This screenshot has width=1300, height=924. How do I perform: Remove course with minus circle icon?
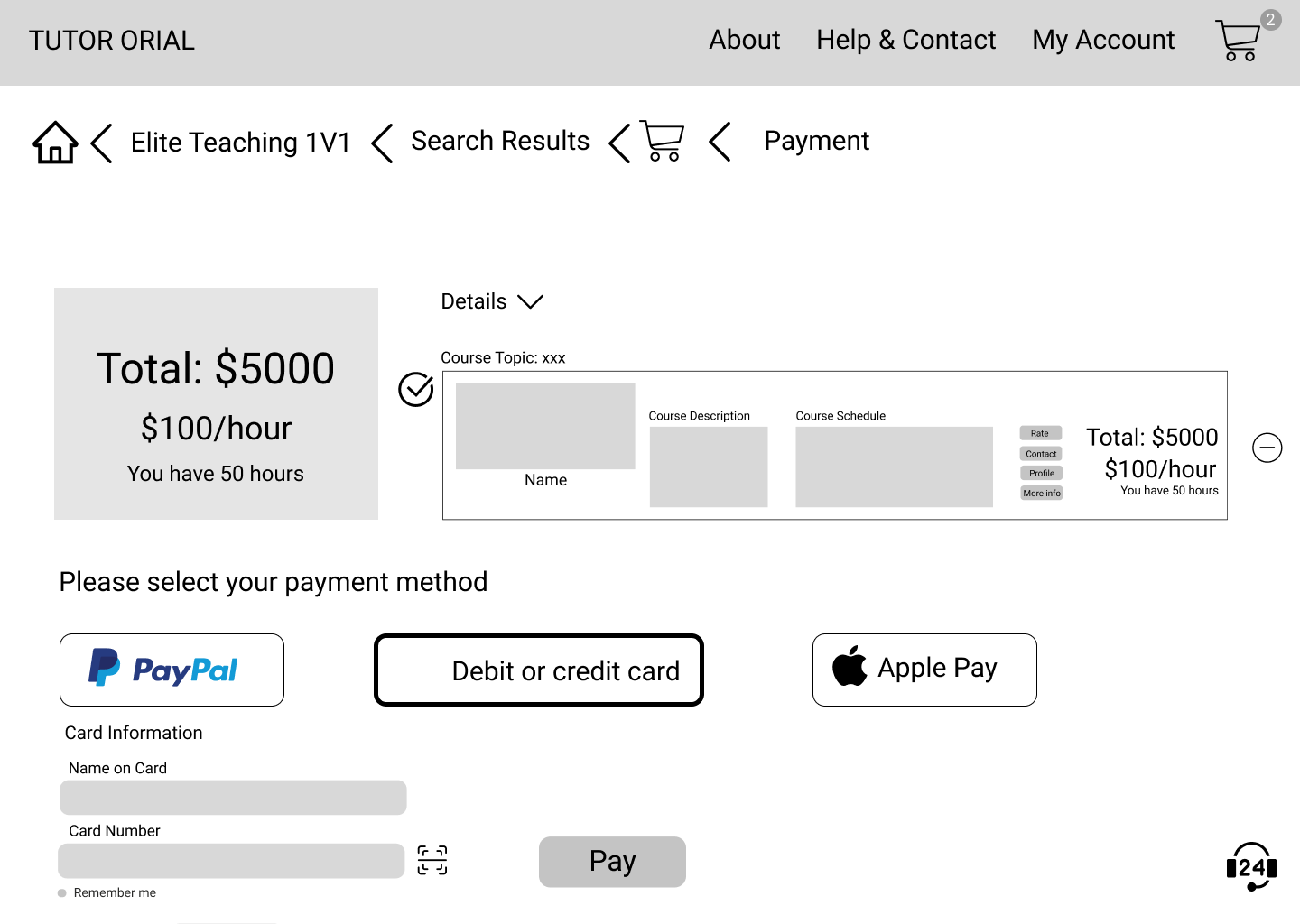[x=1267, y=447]
